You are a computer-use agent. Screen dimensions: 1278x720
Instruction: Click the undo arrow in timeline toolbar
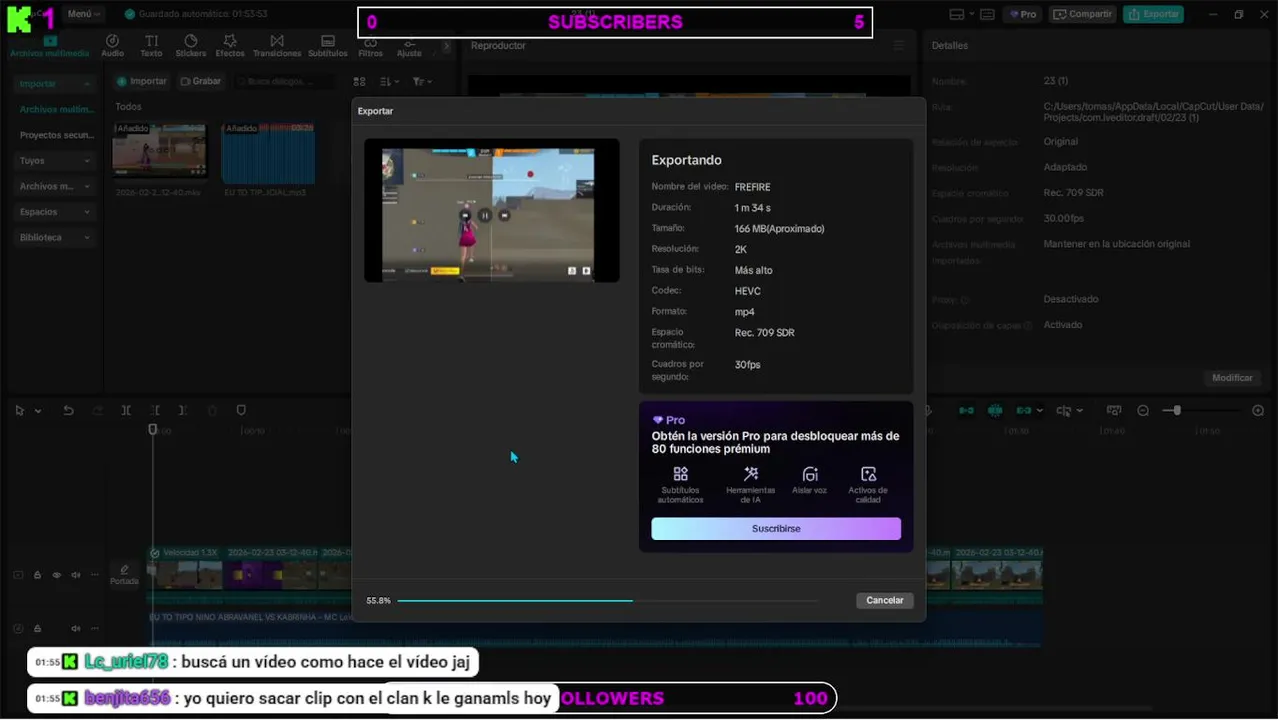pos(68,410)
